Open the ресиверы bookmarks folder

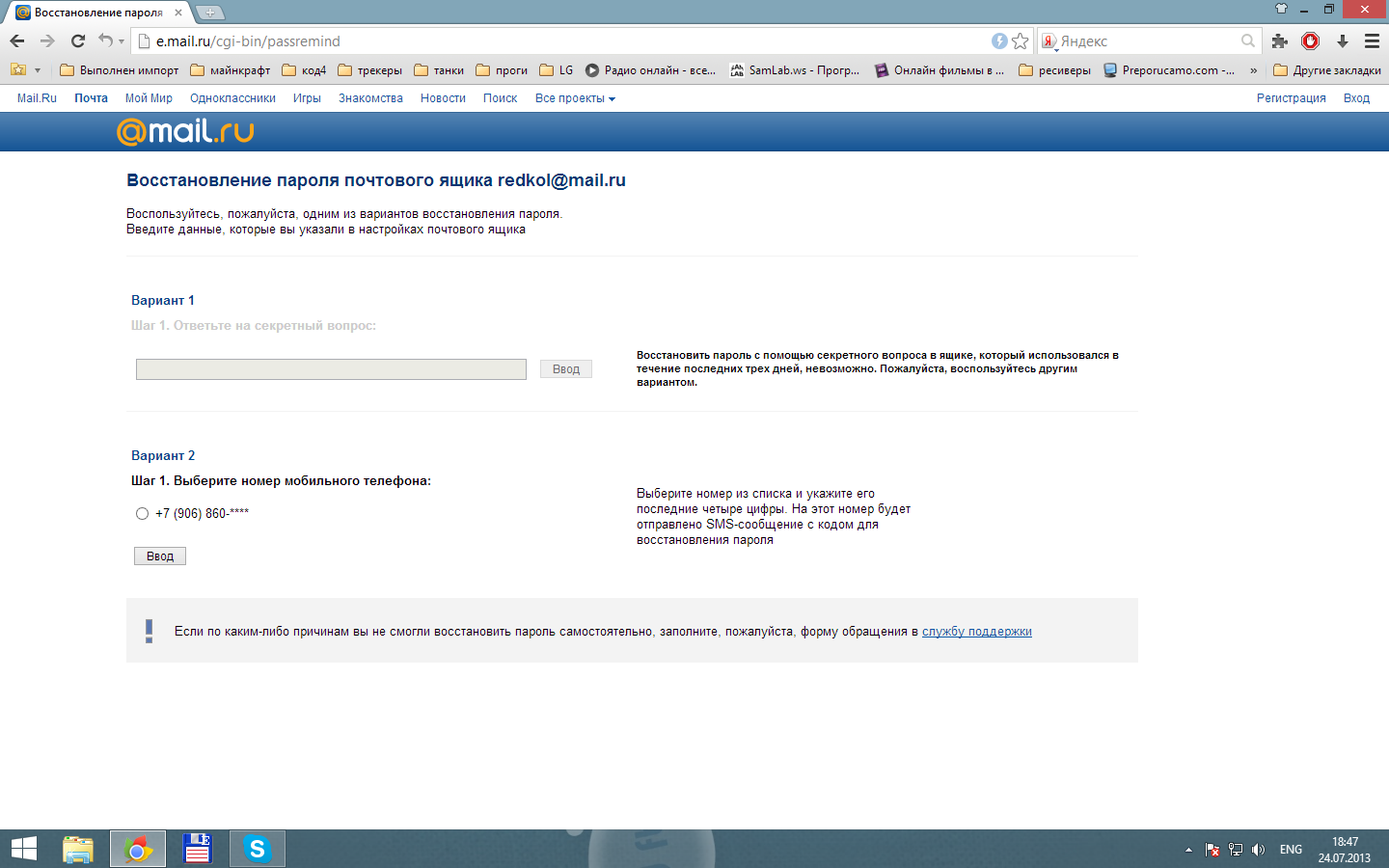tap(1054, 70)
